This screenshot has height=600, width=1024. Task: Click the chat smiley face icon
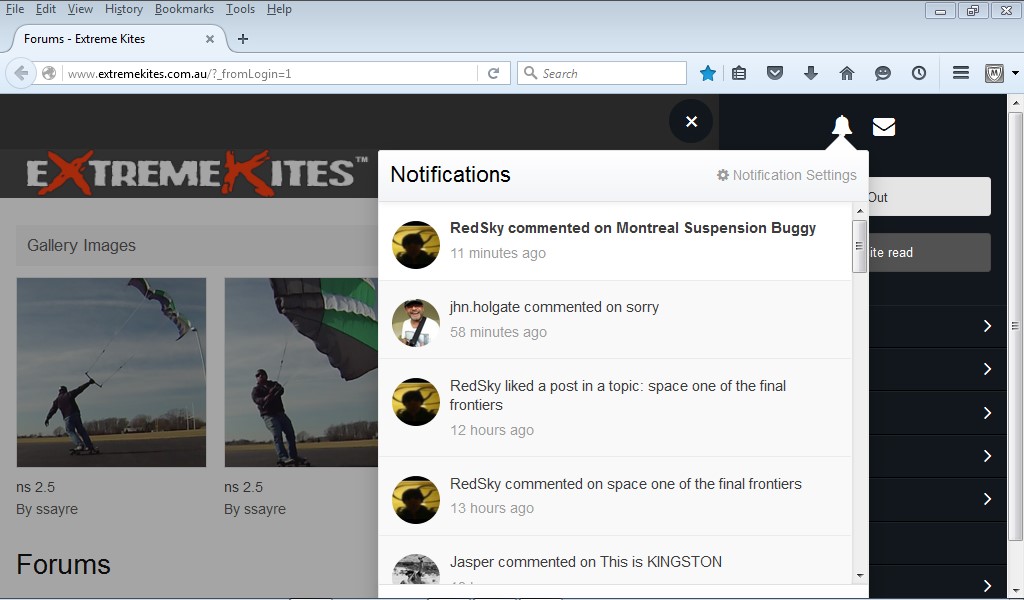click(883, 73)
